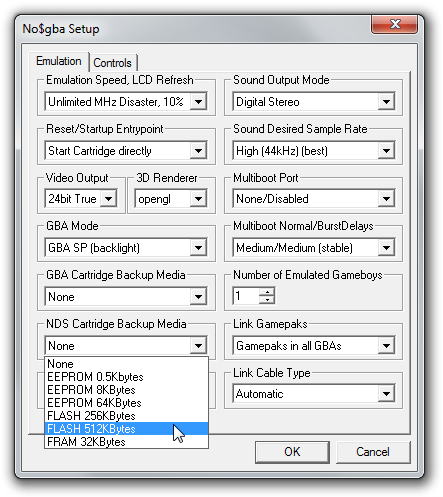Close the No$gba Setup dialog
Screen dimensions: 443x497
point(395,24)
